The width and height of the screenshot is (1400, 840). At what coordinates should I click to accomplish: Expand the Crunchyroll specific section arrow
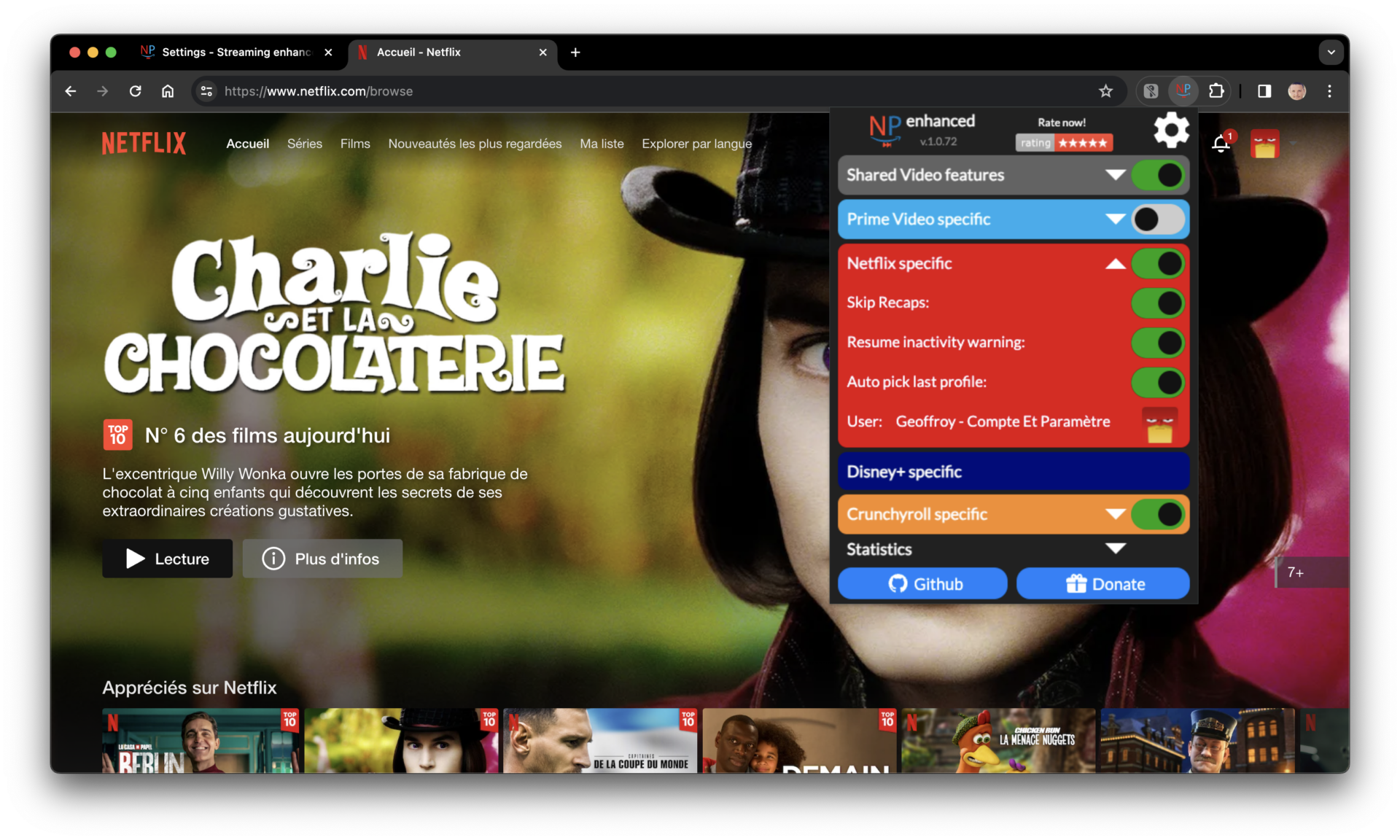[x=1115, y=514]
